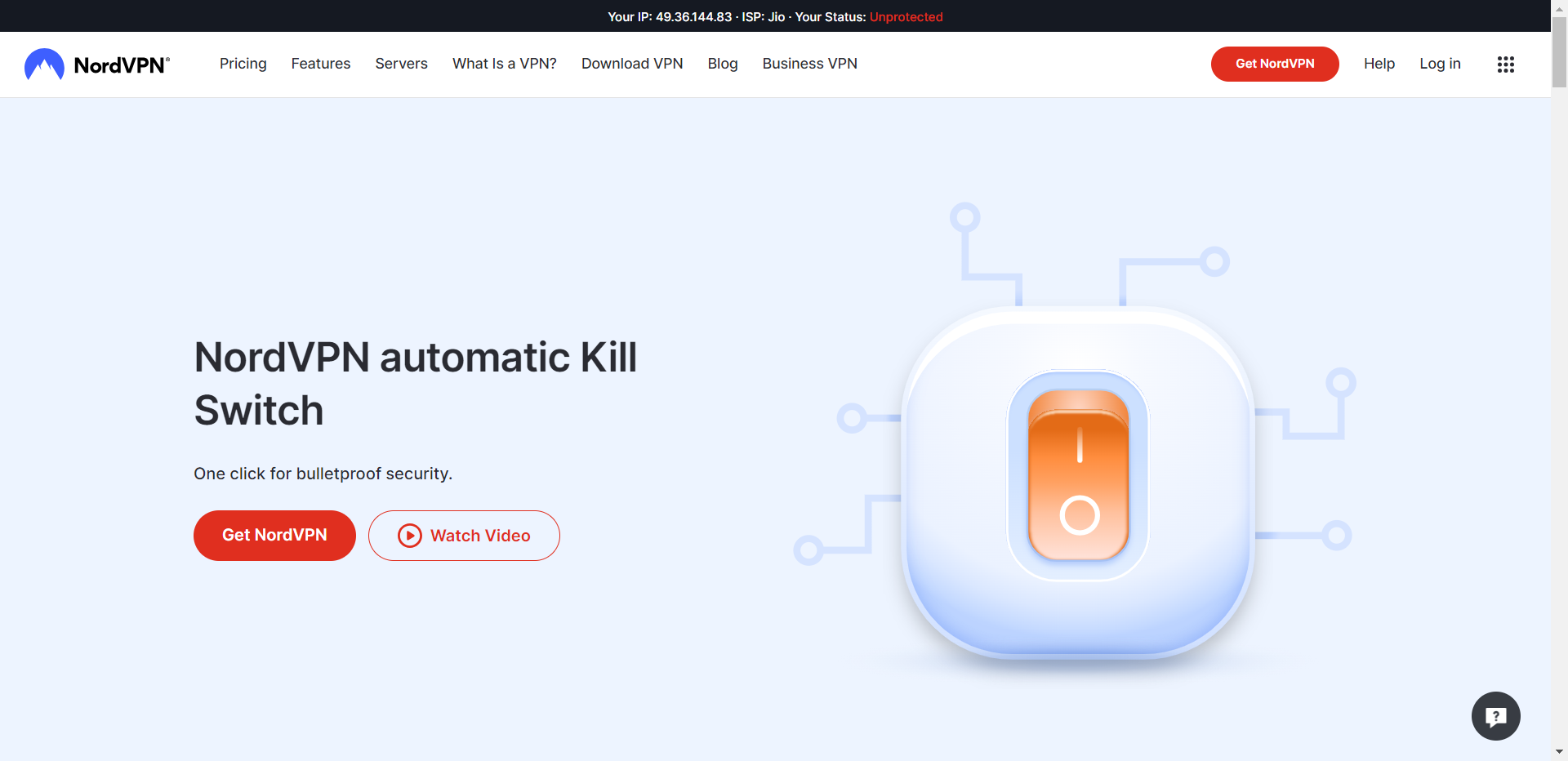1568x761 pixels.
Task: Click the scrollbar down arrow
Action: (x=1559, y=751)
